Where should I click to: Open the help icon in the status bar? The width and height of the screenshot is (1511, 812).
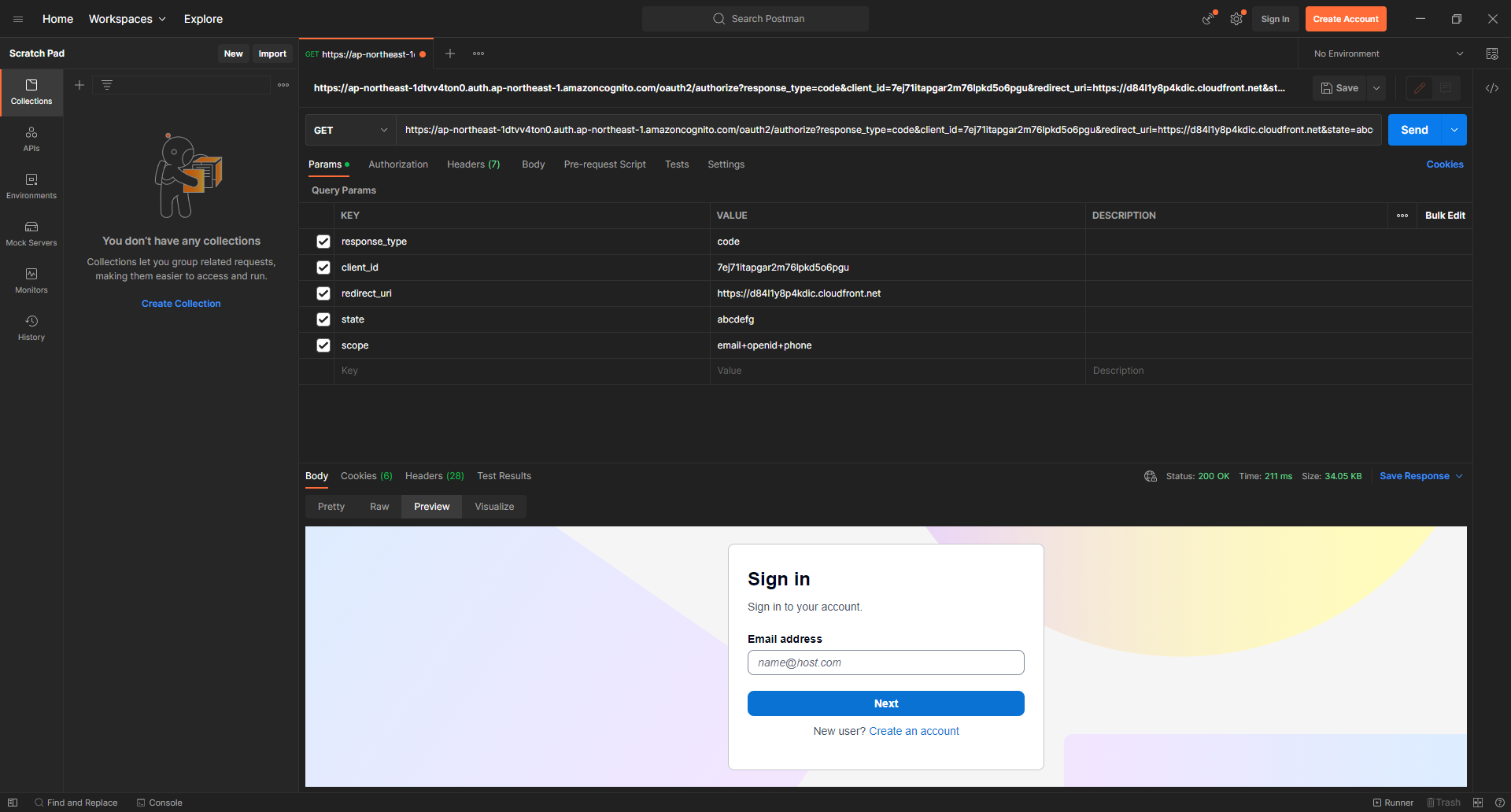(x=1500, y=803)
